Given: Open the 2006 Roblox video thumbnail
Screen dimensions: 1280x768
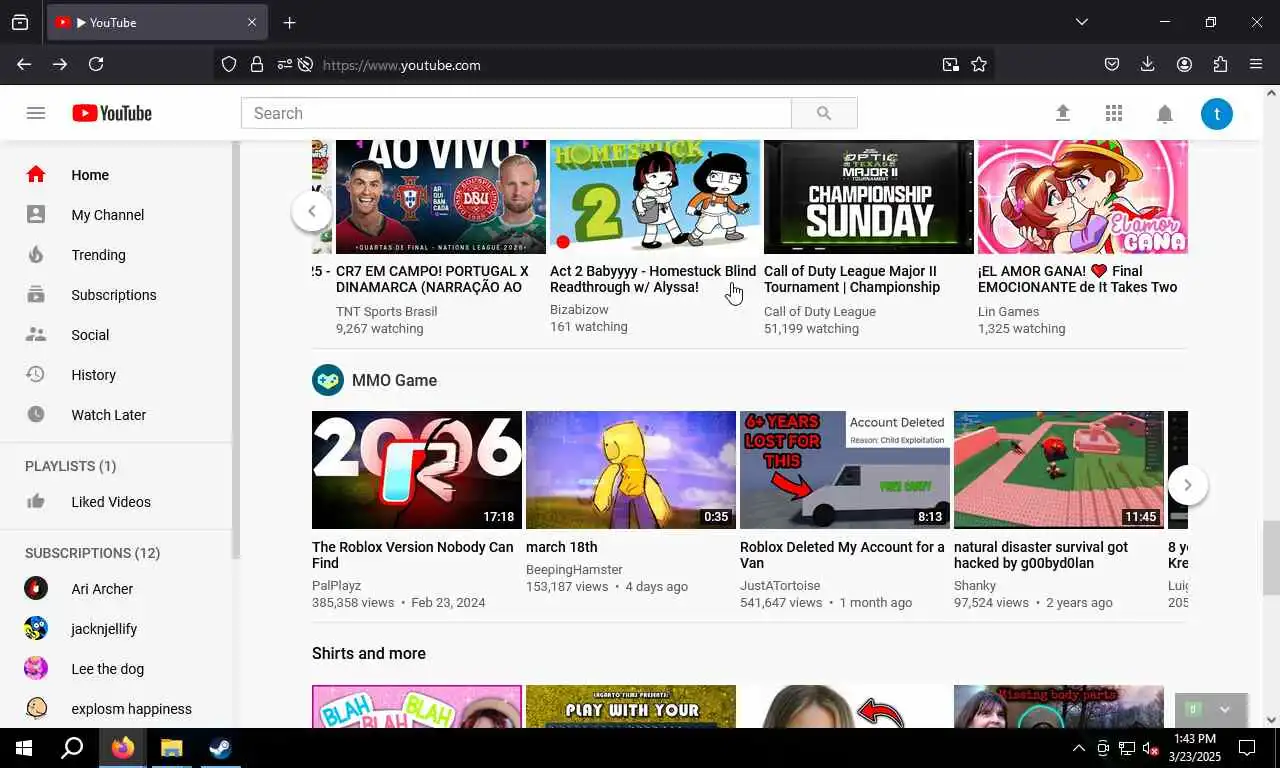Looking at the screenshot, I should coord(417,470).
